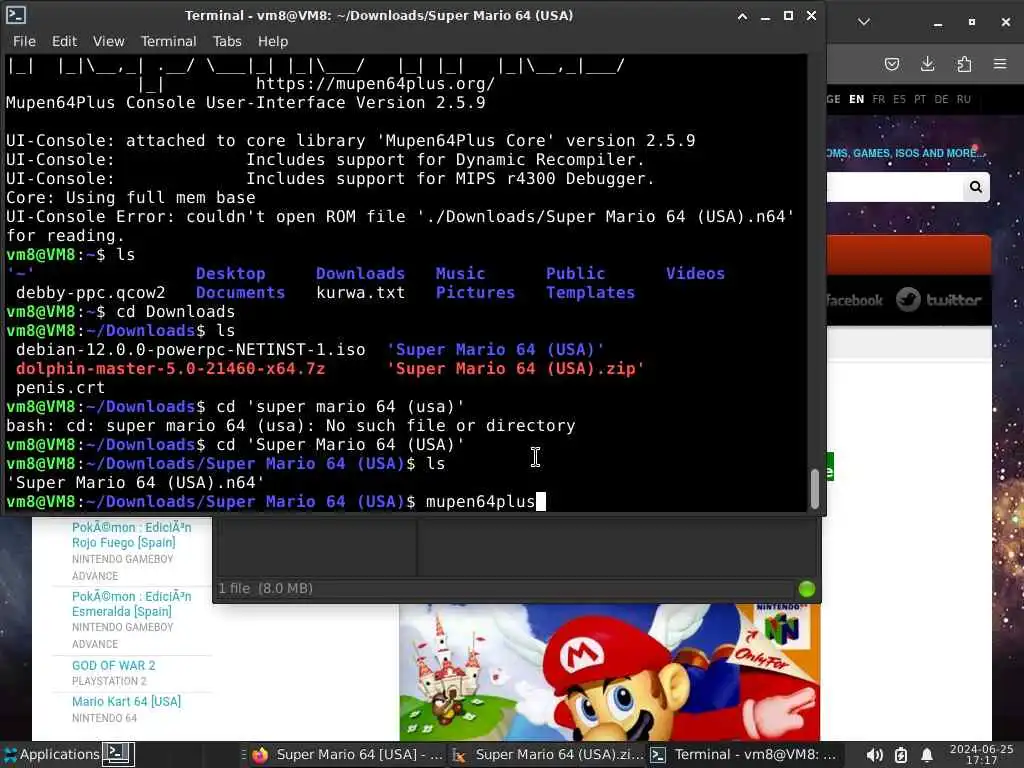Viewport: 1024px width, 768px height.
Task: Switch website language to ES
Action: 899,99
